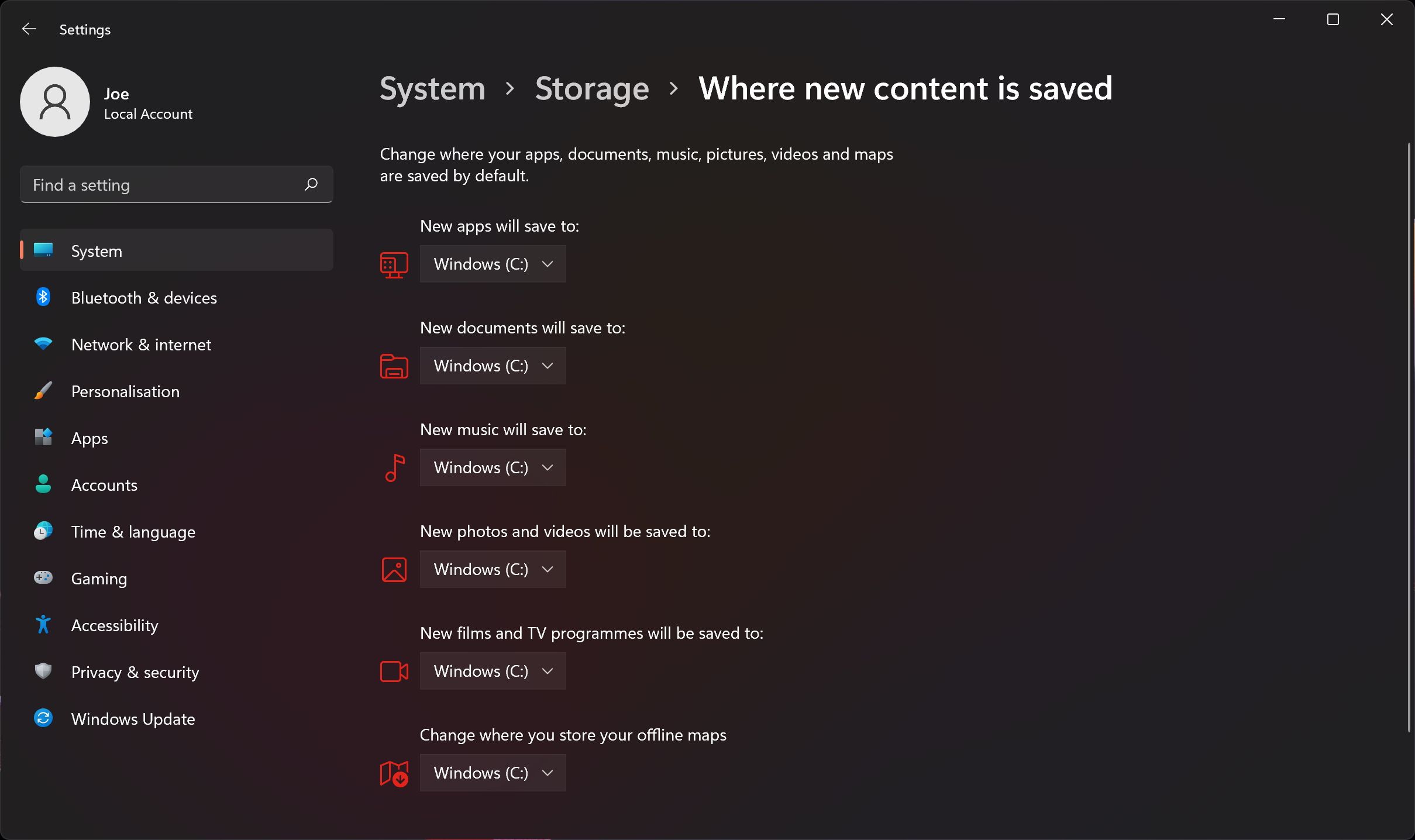
Task: Select new music save location dropdown
Action: (x=492, y=467)
